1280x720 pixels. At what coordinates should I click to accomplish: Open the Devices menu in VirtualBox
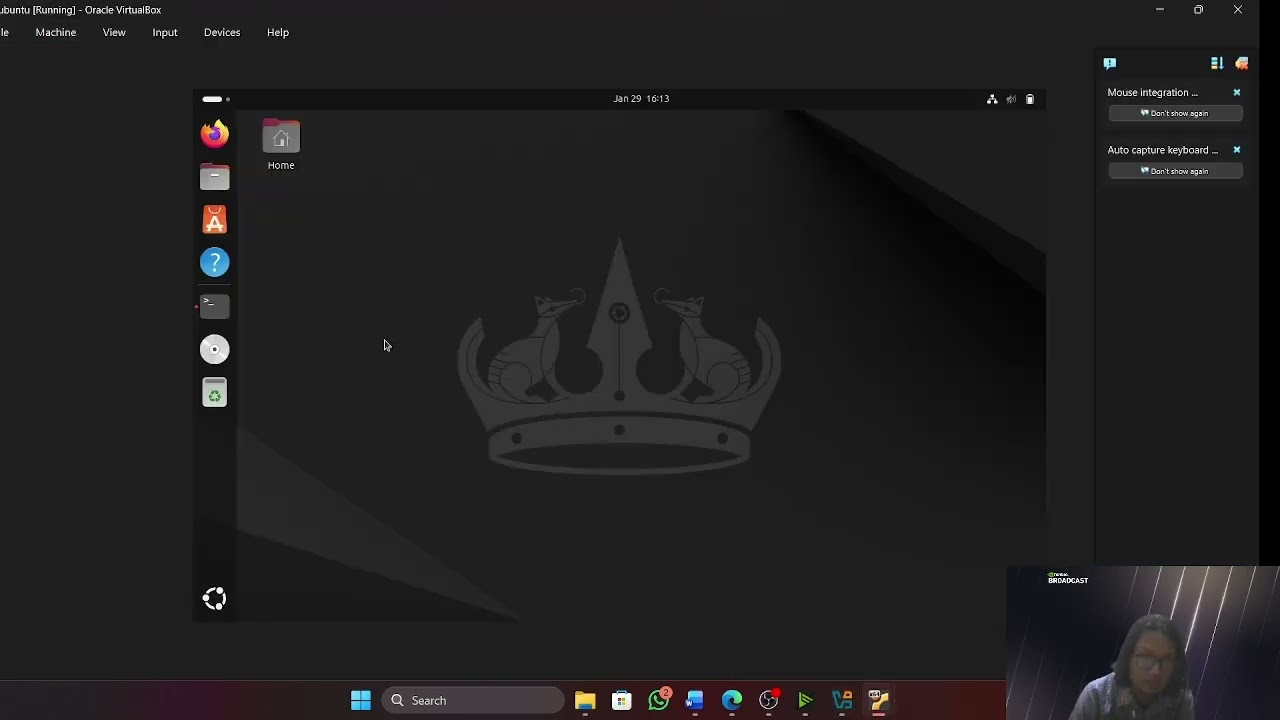[x=222, y=32]
